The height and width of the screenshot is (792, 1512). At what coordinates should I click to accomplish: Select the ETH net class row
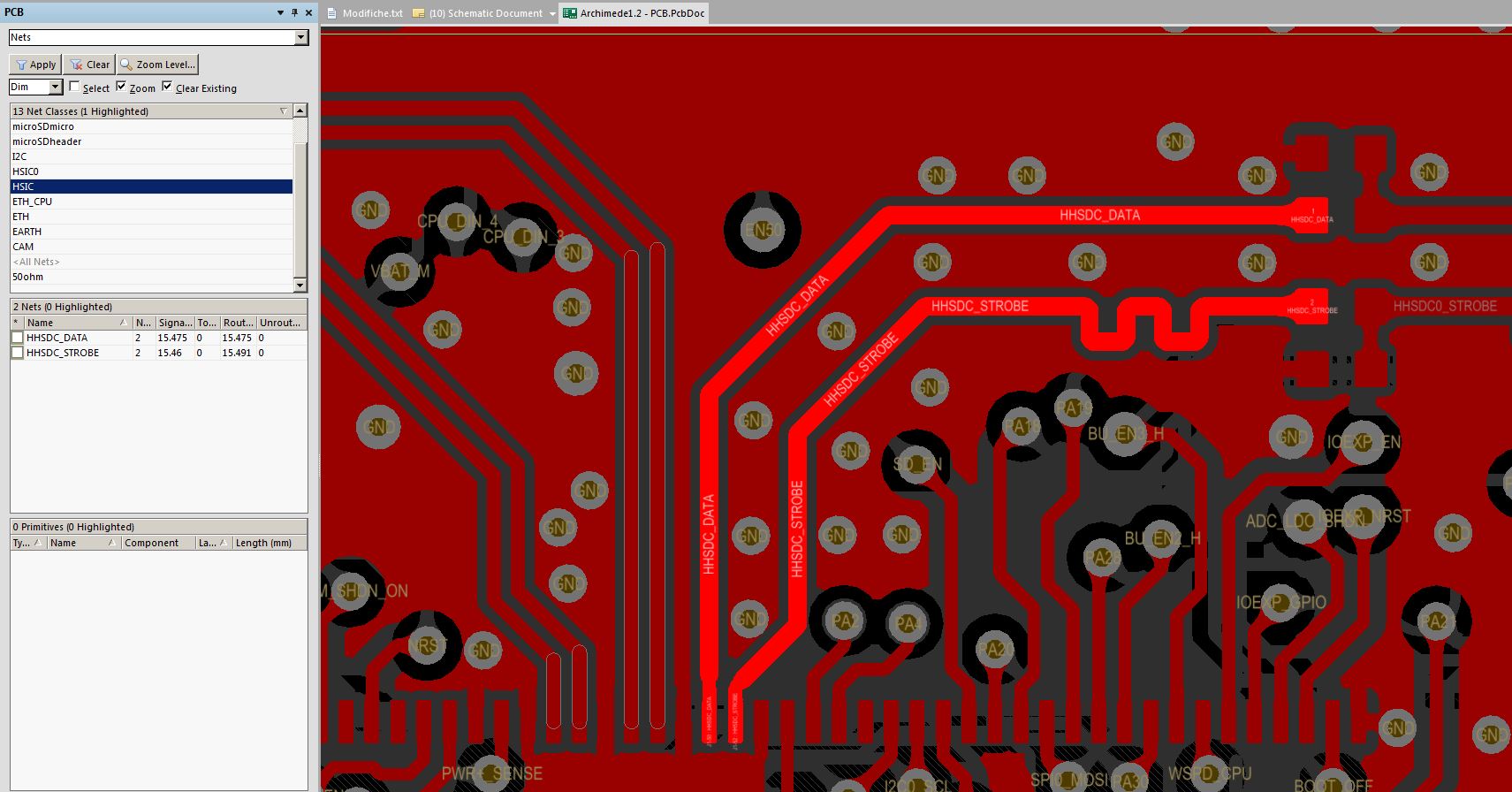151,217
